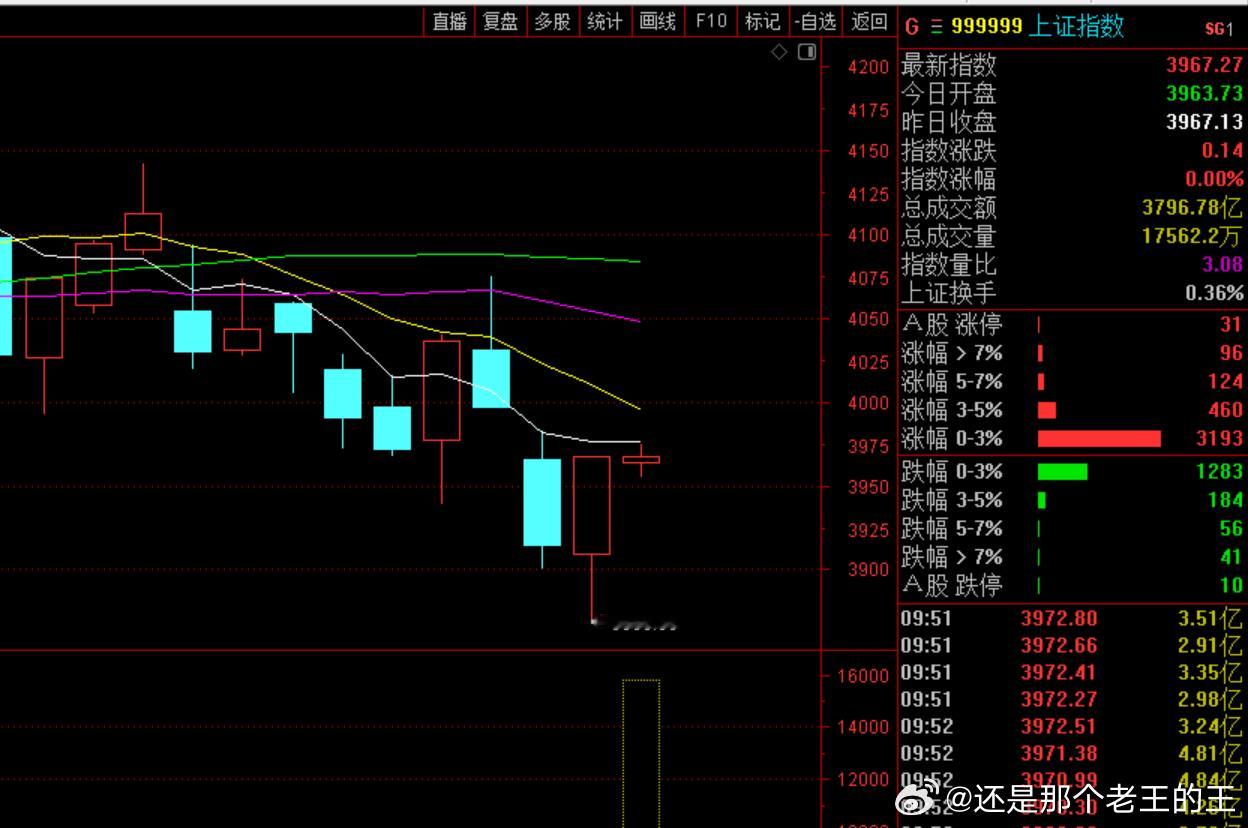Select tick trade priced 3972.80
Image resolution: width=1248 pixels, height=828 pixels.
pyautogui.click(x=1058, y=618)
